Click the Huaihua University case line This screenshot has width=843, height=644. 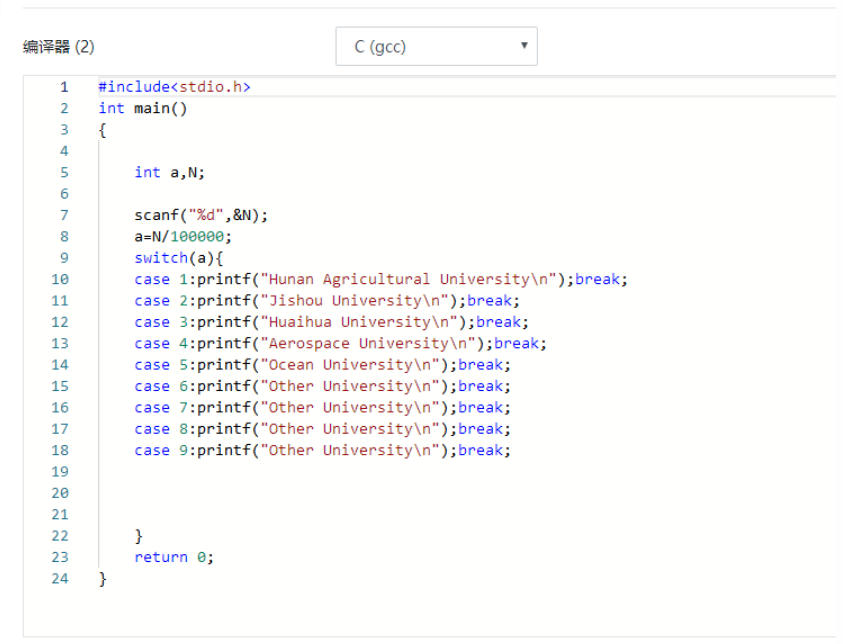(x=331, y=322)
